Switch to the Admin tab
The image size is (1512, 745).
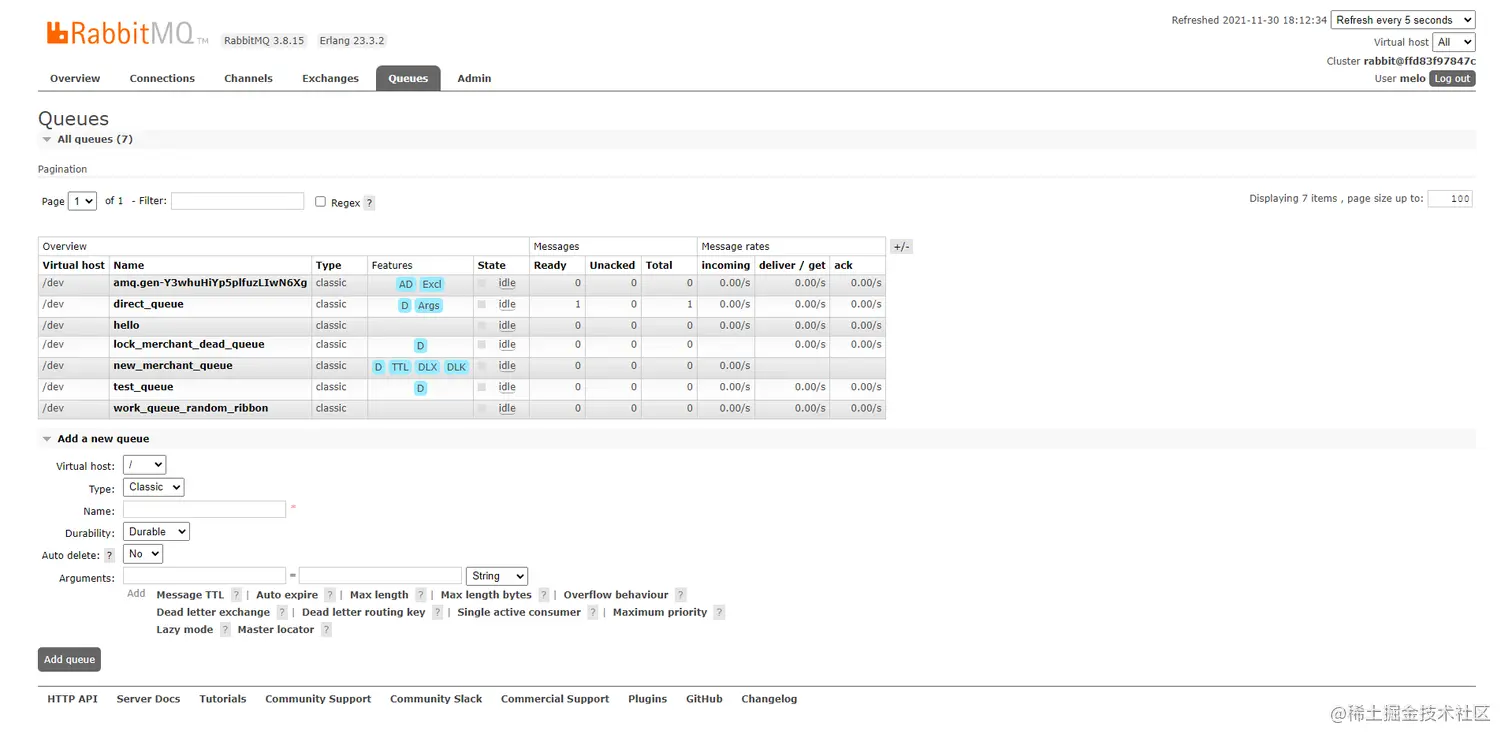[x=474, y=78]
